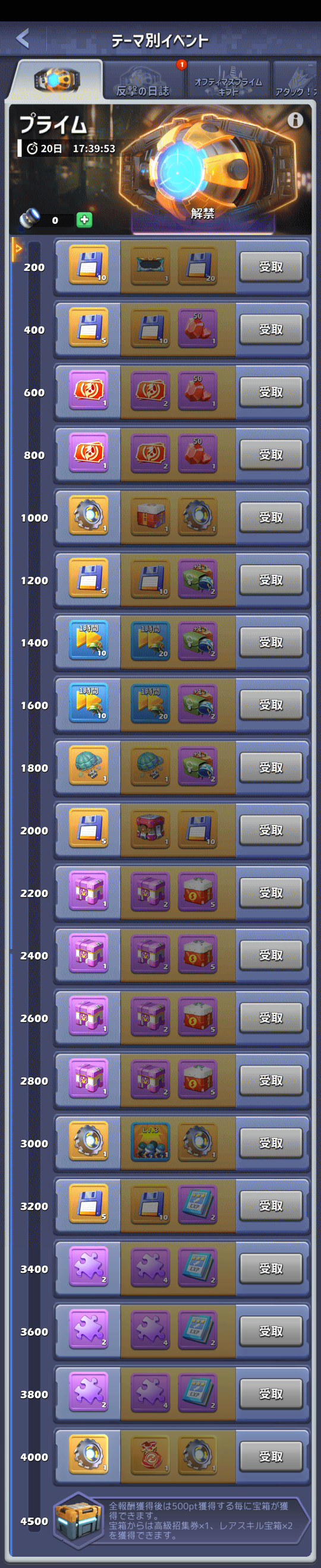Tap the 解禁 unlock button on banner

(x=202, y=213)
